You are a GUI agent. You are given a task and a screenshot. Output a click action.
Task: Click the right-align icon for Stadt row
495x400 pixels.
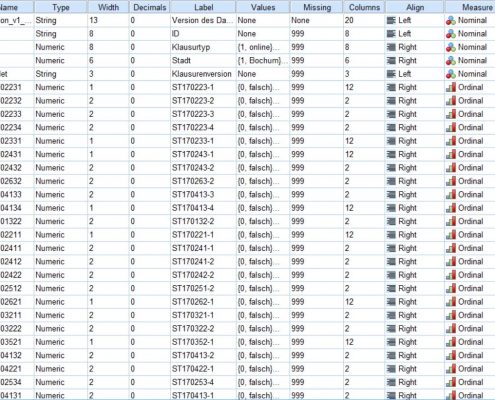coord(391,61)
